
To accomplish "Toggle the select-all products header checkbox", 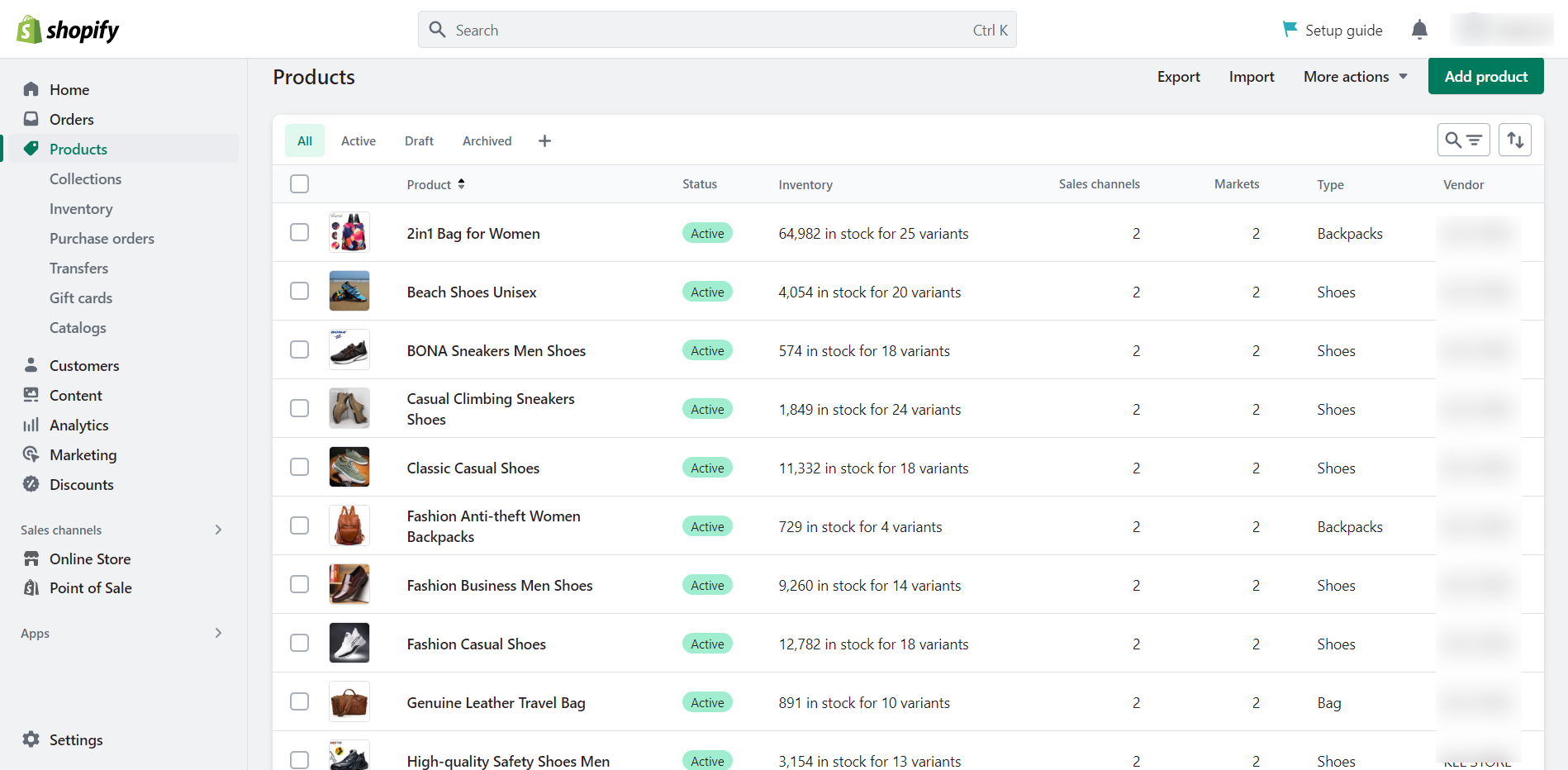I will [x=299, y=183].
